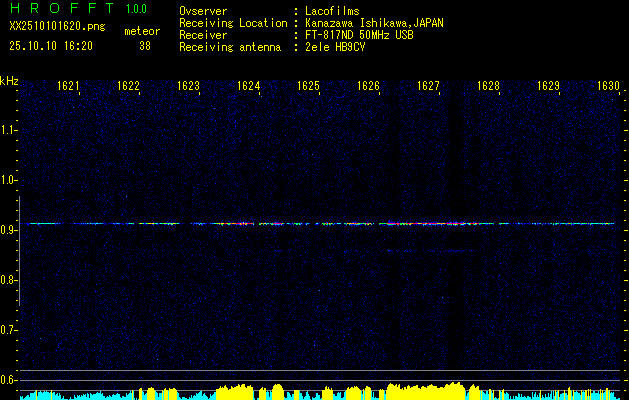Select the 1624 time marker

pos(248,86)
